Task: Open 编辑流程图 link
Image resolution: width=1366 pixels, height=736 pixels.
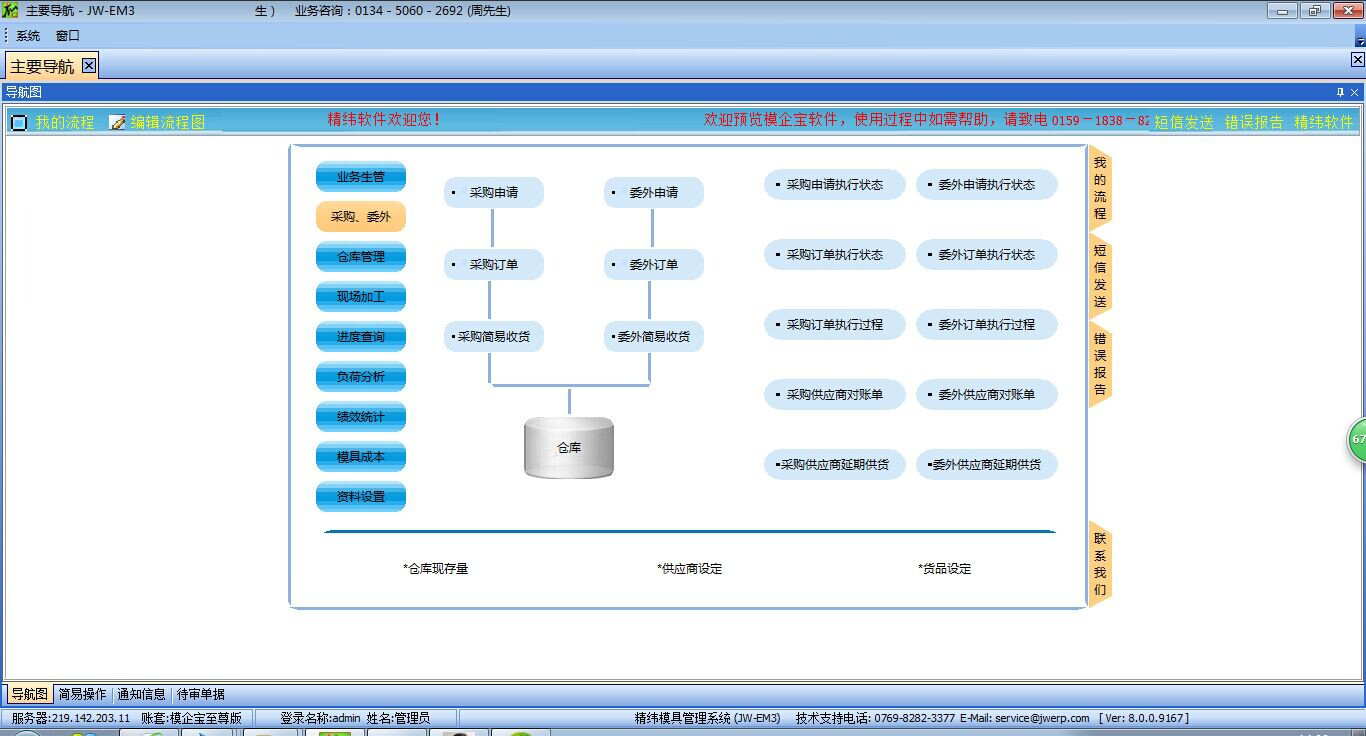Action: point(168,122)
